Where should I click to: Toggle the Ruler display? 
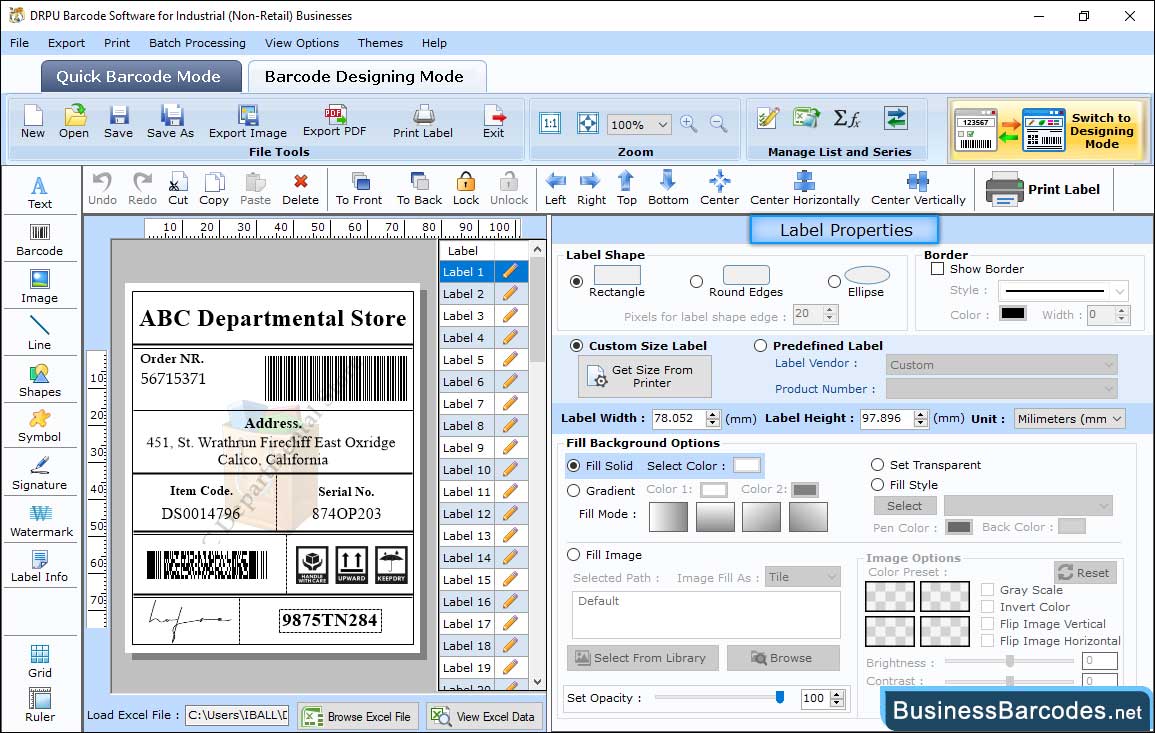pyautogui.click(x=40, y=706)
